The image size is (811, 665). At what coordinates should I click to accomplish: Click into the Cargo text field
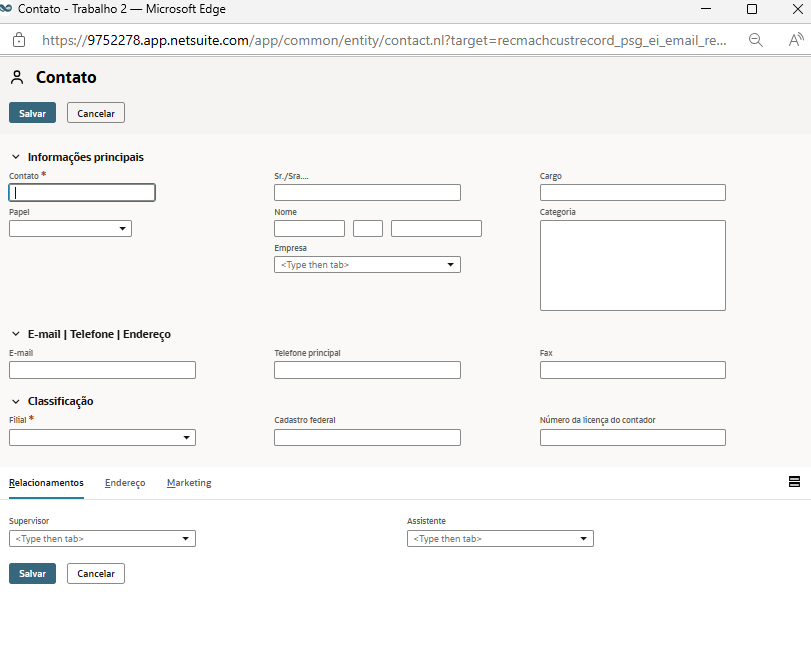(x=632, y=193)
